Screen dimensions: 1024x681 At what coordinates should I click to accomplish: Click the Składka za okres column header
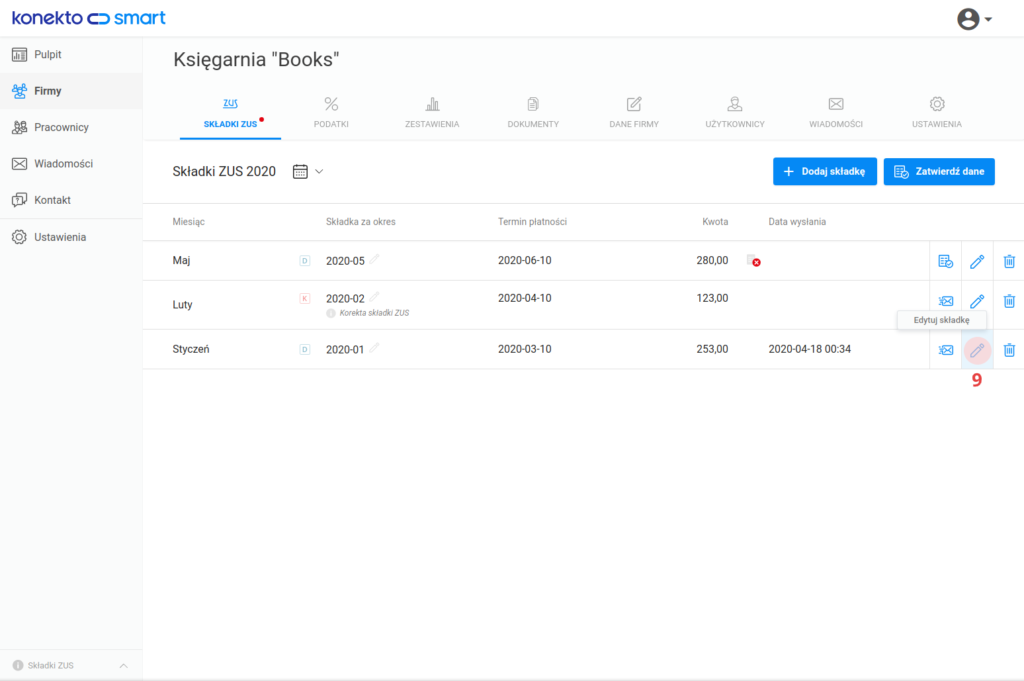pyautogui.click(x=360, y=222)
